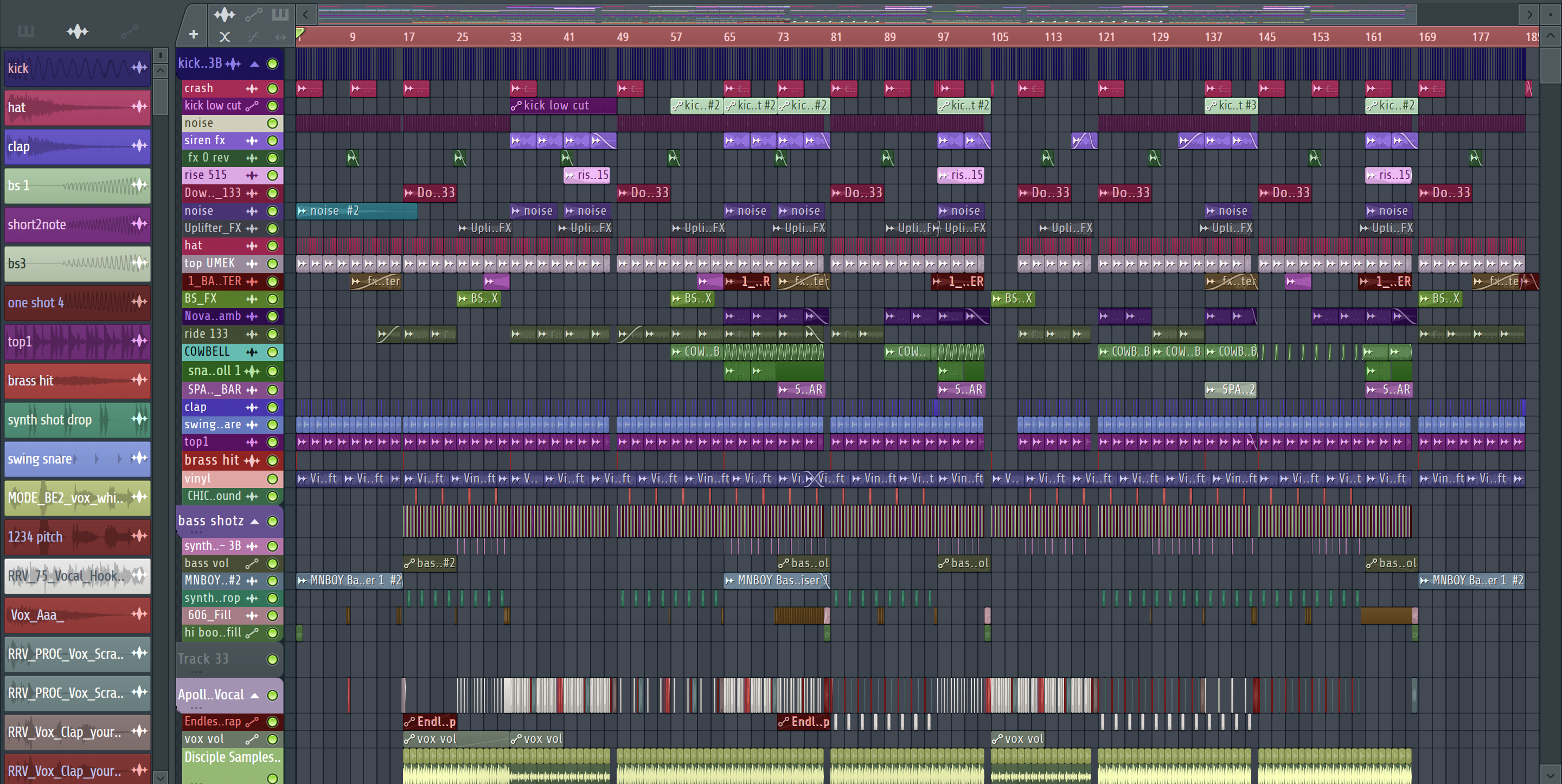The height and width of the screenshot is (784, 1562).
Task: Select automation clip focus in the playlist toolbar
Action: point(253,14)
